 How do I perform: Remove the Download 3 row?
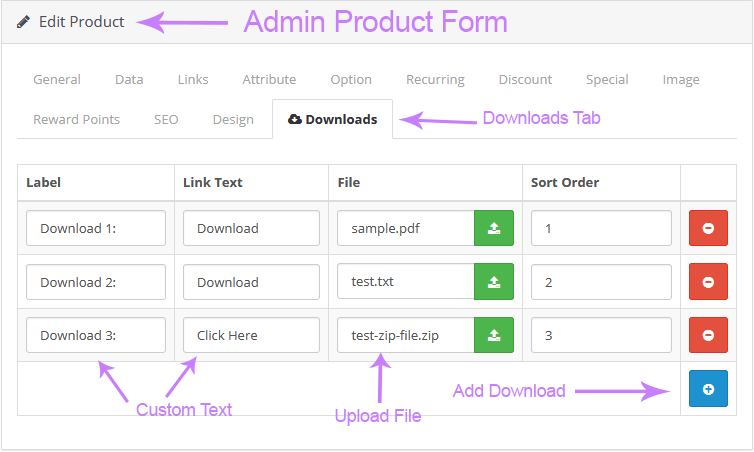(x=708, y=335)
